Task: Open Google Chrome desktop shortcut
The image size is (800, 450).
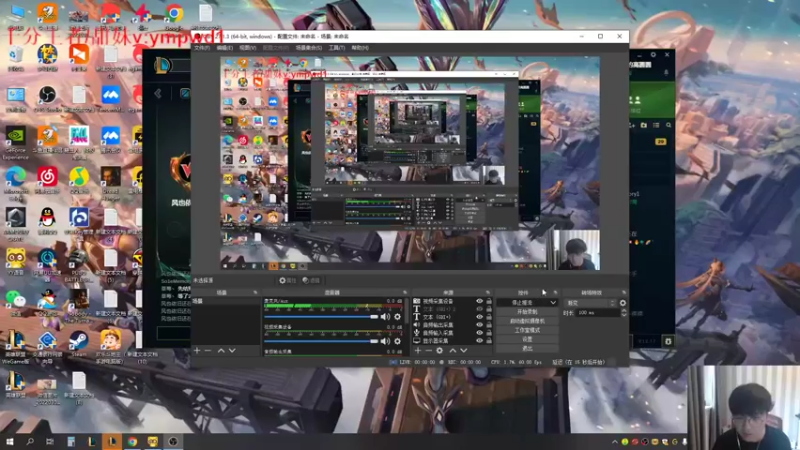Action: (x=174, y=17)
